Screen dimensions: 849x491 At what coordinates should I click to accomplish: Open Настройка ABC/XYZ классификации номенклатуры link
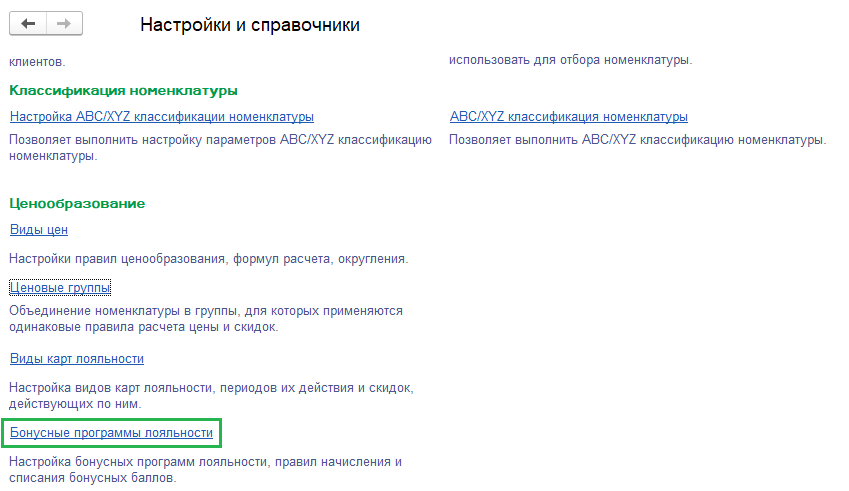pyautogui.click(x=162, y=116)
